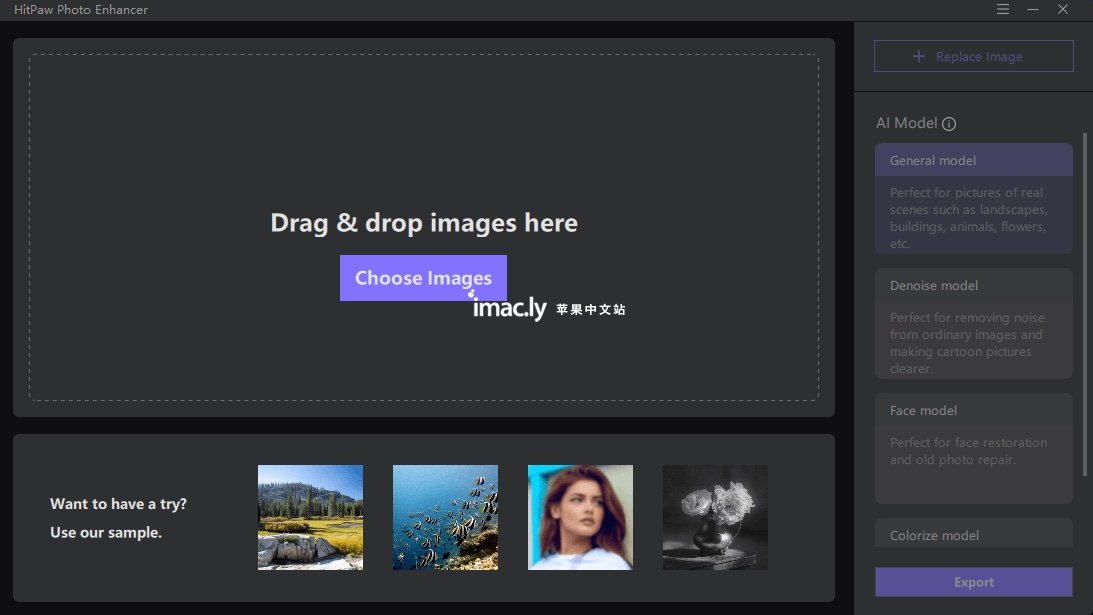
Task: Click the General model description text
Action: point(969,218)
